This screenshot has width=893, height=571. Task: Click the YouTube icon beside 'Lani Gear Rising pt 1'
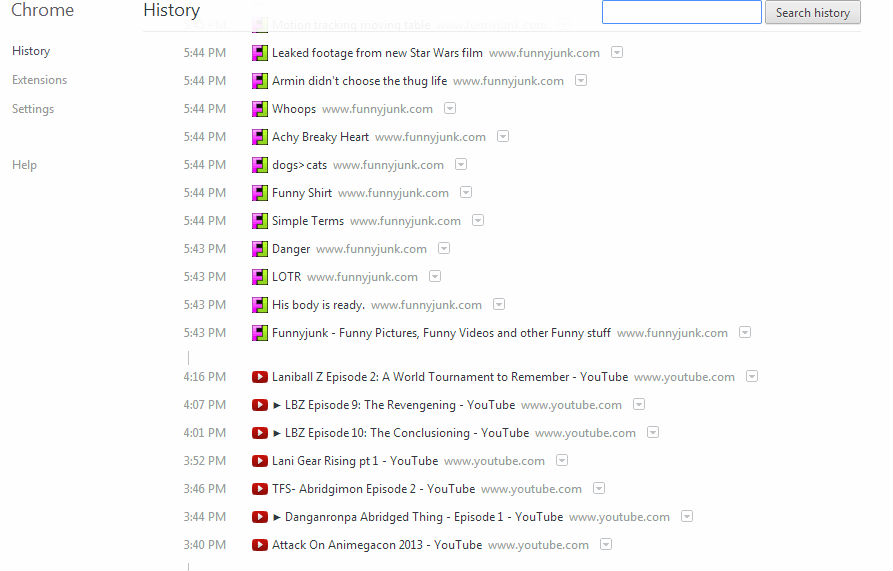(x=260, y=461)
